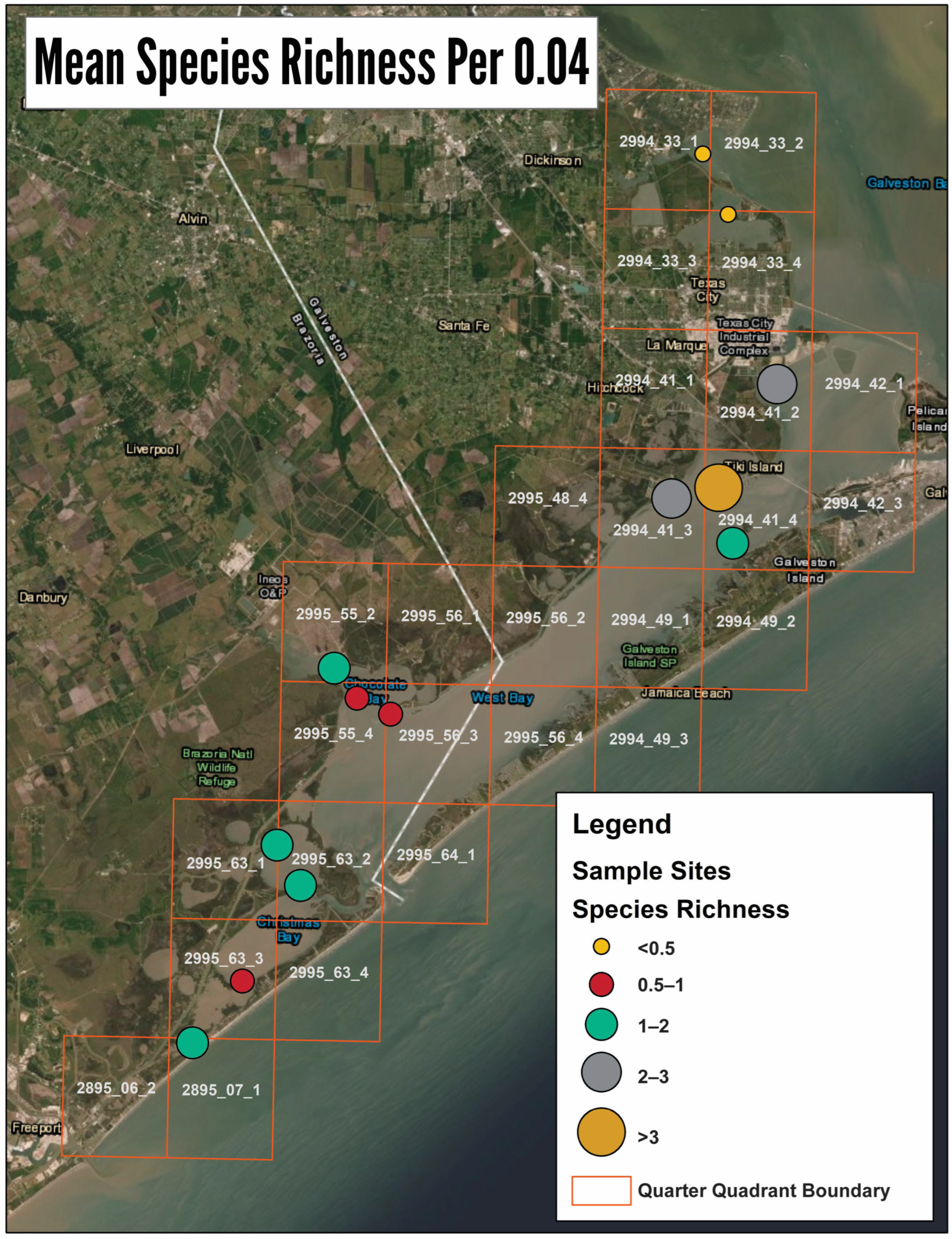Click the red 0.5–1 legend symbol

pyautogui.click(x=601, y=984)
